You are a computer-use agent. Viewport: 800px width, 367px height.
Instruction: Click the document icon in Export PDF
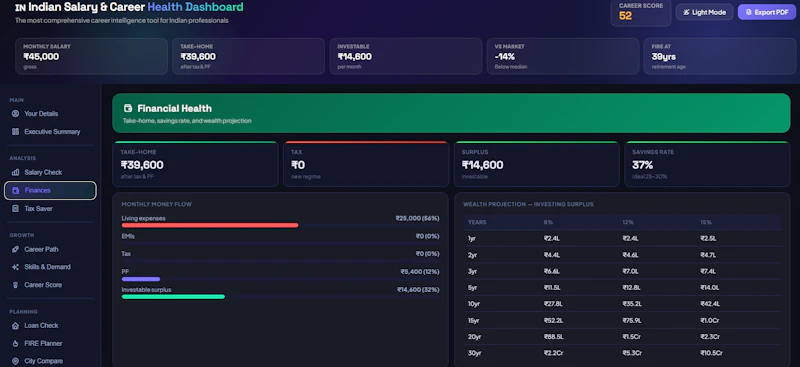(x=749, y=12)
